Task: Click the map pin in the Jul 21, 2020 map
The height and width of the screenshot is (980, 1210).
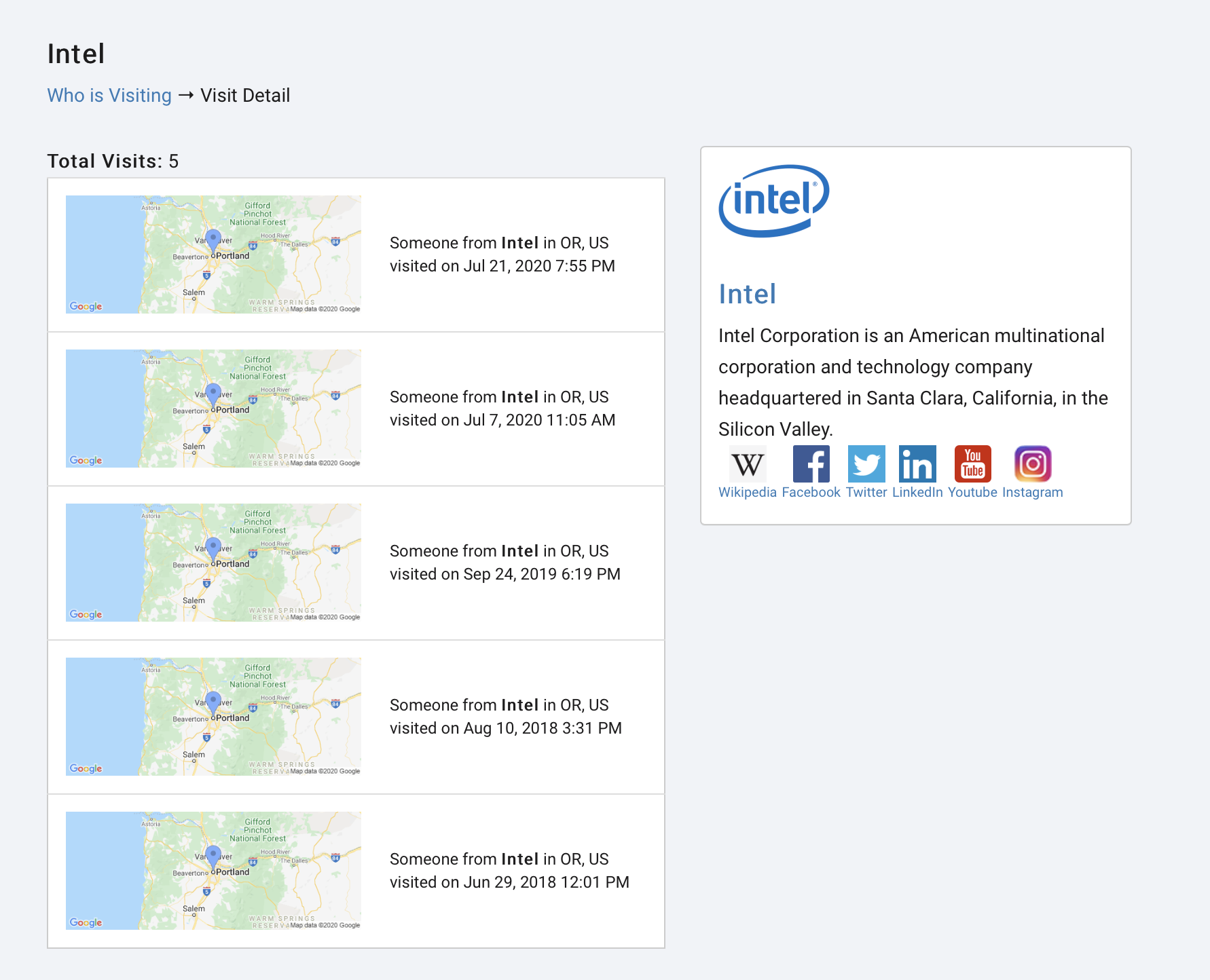Action: [213, 242]
